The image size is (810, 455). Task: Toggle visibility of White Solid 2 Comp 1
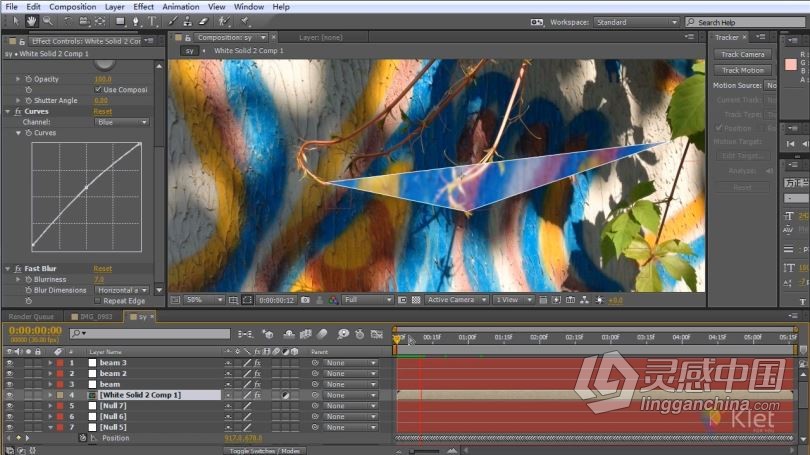tap(9, 395)
